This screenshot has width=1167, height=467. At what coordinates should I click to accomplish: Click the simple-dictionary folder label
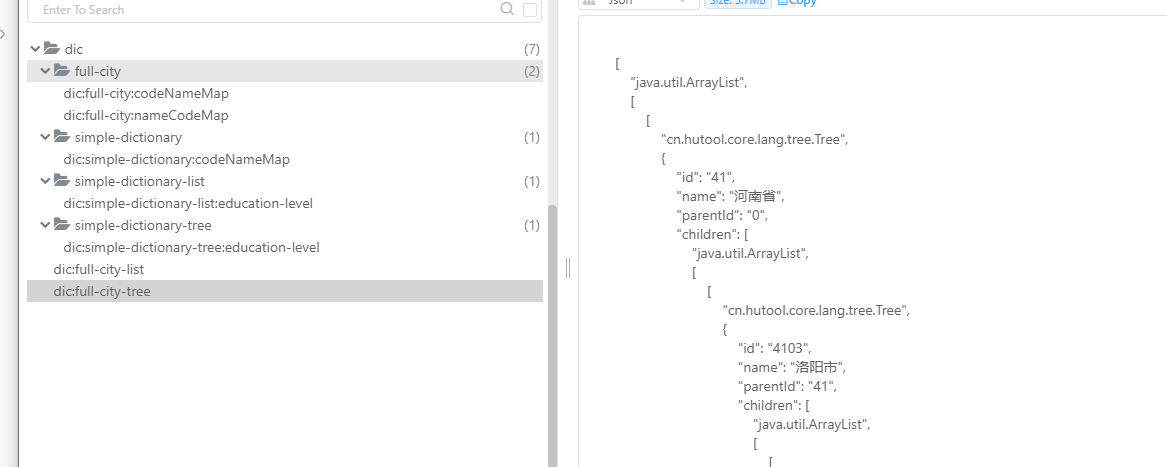coord(128,138)
